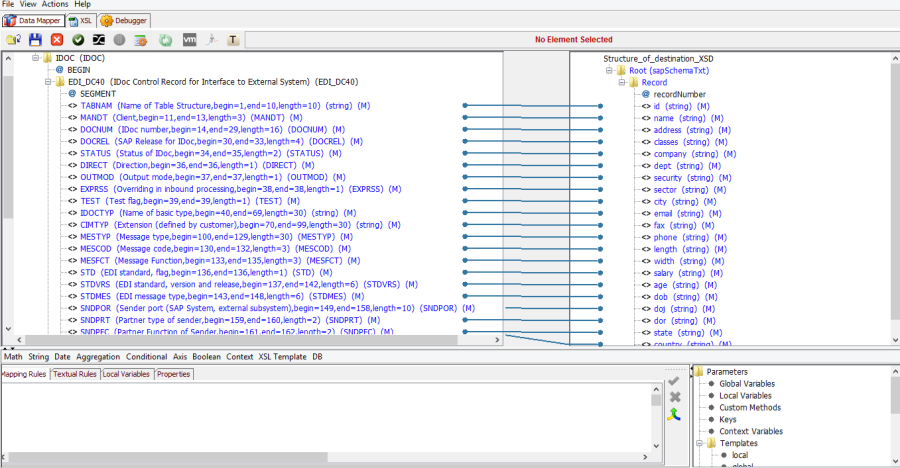Open the Actions menu
This screenshot has width=900, height=468.
[x=55, y=4]
